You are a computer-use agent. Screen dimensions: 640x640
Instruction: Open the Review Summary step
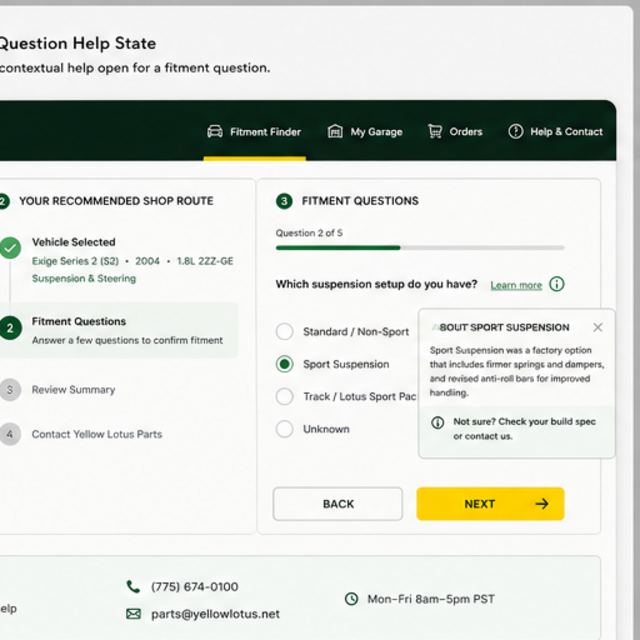73,390
